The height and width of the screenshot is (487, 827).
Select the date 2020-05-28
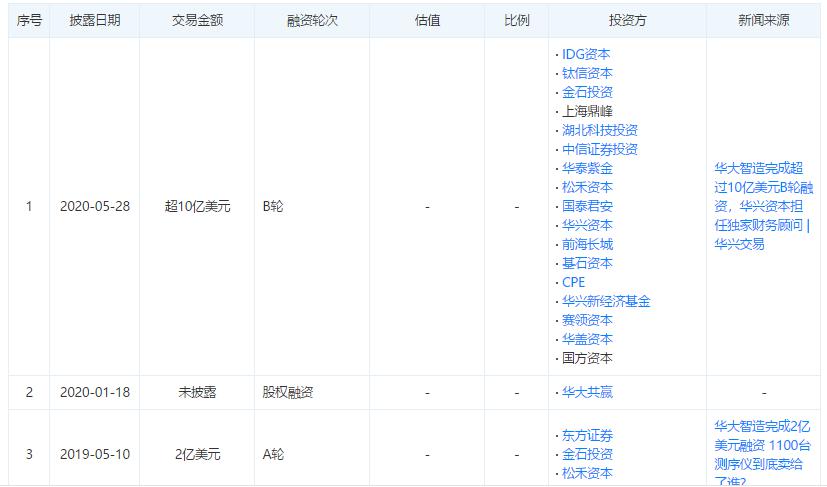[x=95, y=206]
